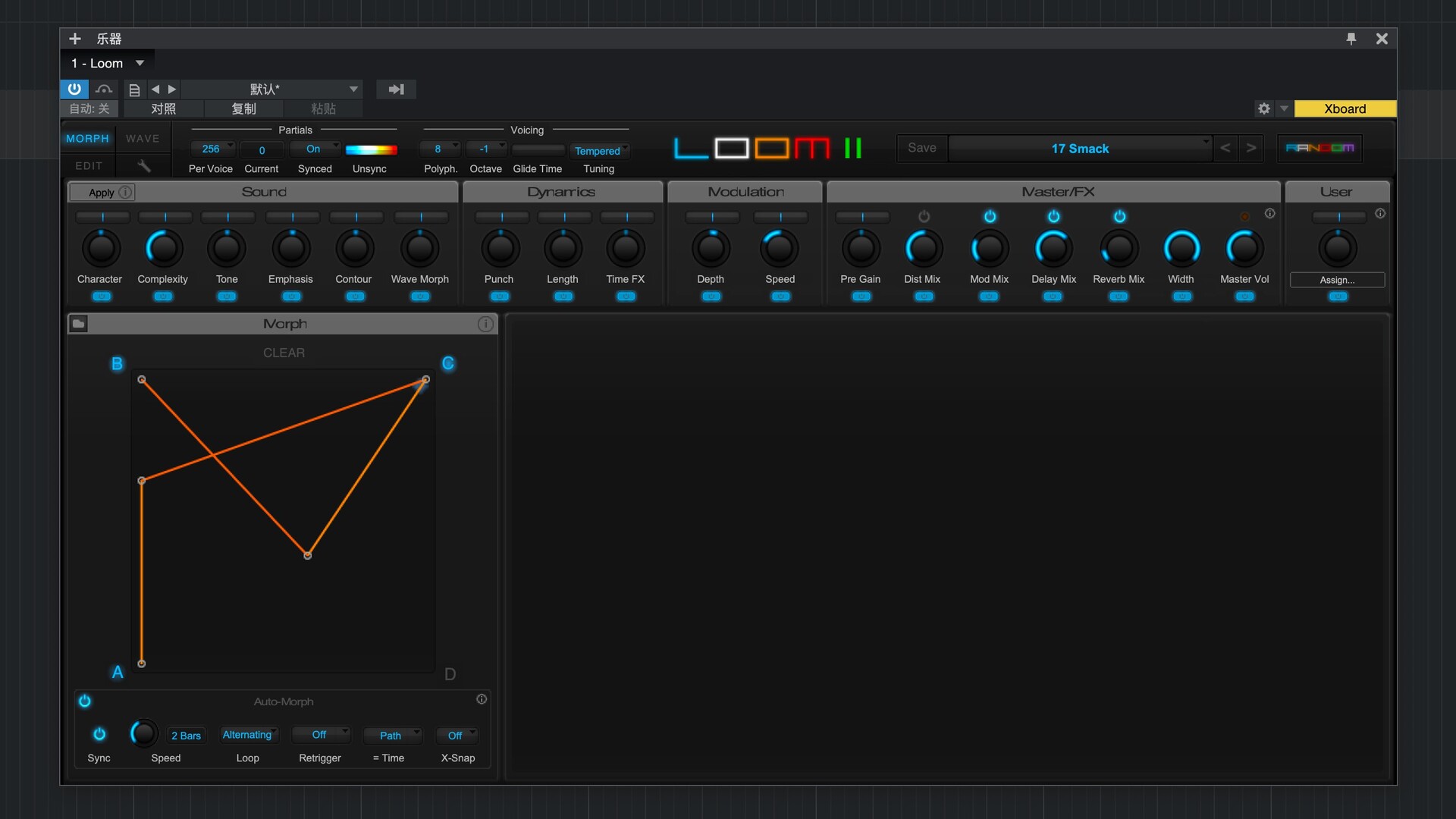Open the 17 Smack preset dropdown

point(1080,149)
